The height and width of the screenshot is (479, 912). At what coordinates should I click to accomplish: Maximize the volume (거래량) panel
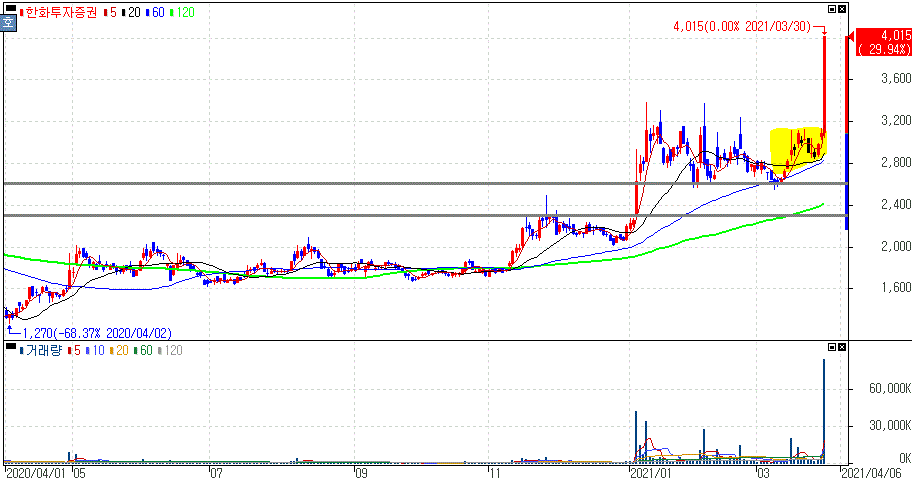pos(832,347)
